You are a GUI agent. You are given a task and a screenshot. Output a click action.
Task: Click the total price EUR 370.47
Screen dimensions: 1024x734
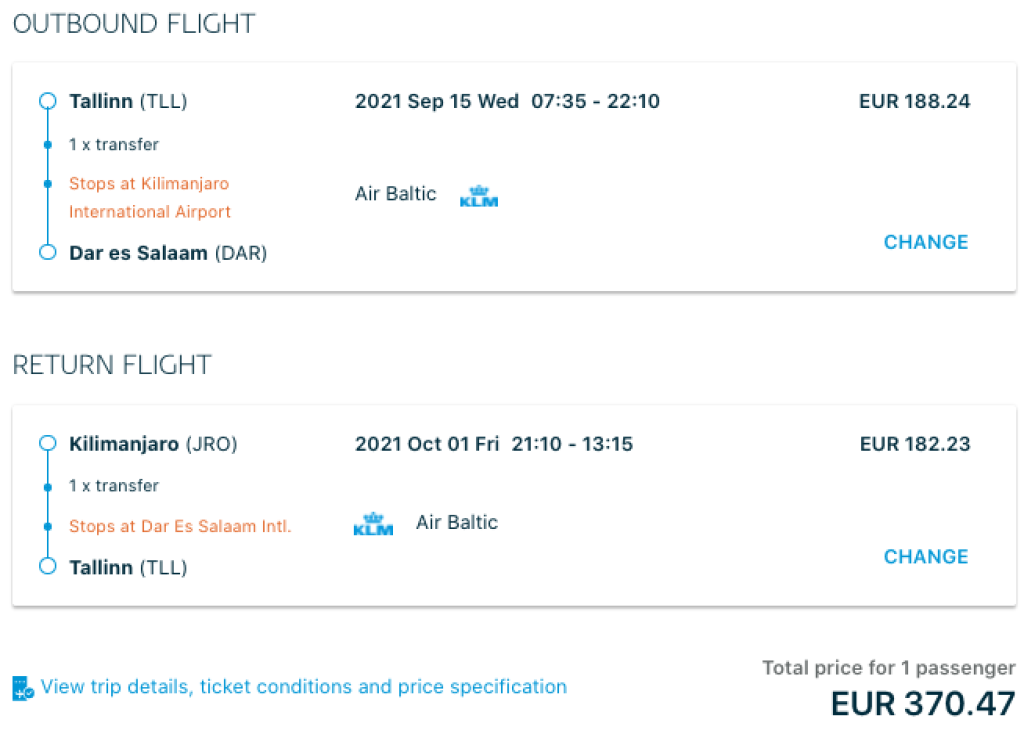coord(922,703)
